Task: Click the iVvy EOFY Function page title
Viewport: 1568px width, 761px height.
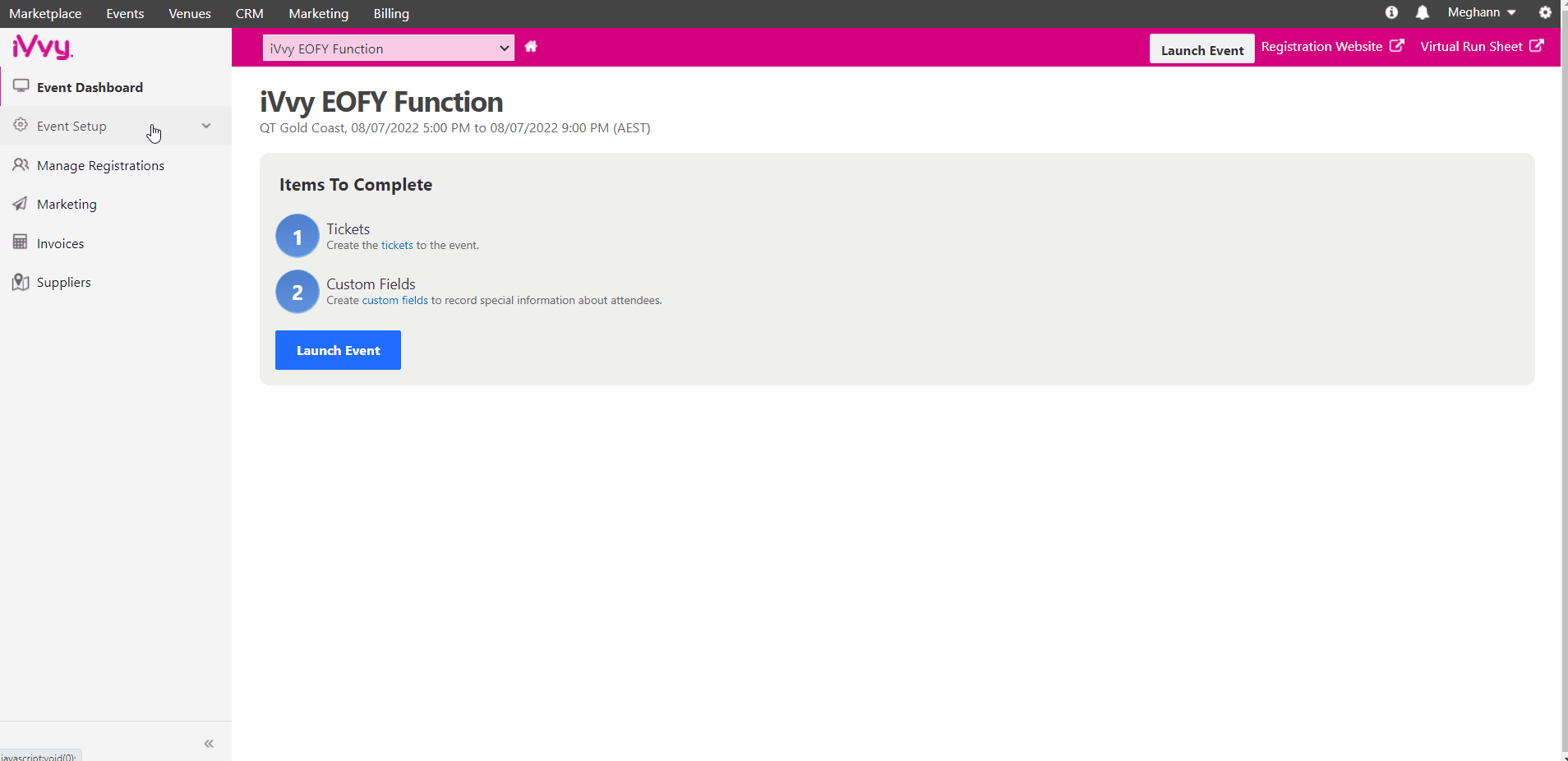Action: point(381,102)
